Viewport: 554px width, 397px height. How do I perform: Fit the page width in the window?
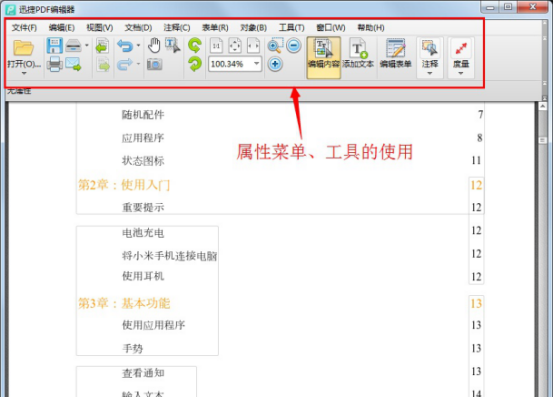tap(253, 46)
